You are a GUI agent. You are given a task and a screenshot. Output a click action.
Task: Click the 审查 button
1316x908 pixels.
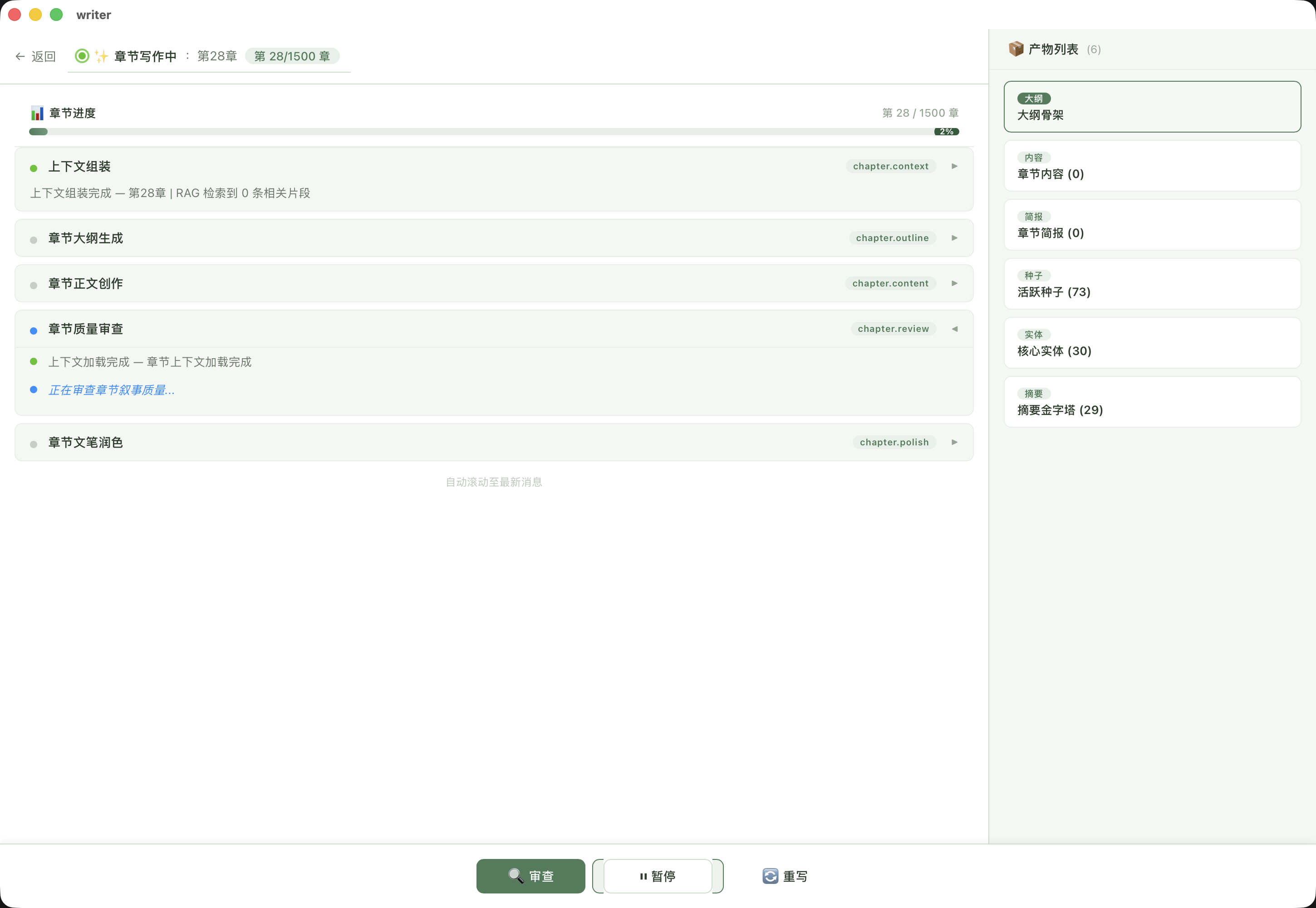coord(530,876)
